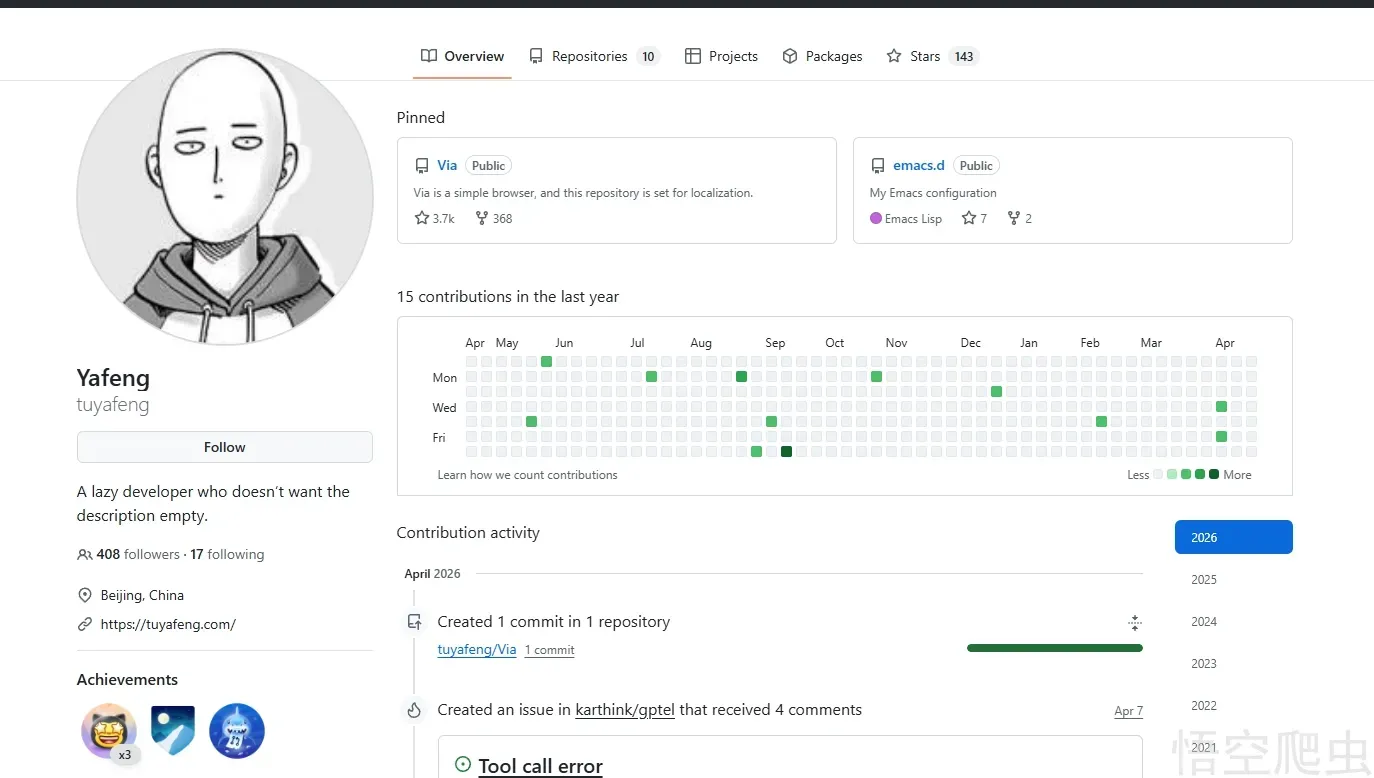Open the karthink/gptel repository link

click(x=625, y=710)
